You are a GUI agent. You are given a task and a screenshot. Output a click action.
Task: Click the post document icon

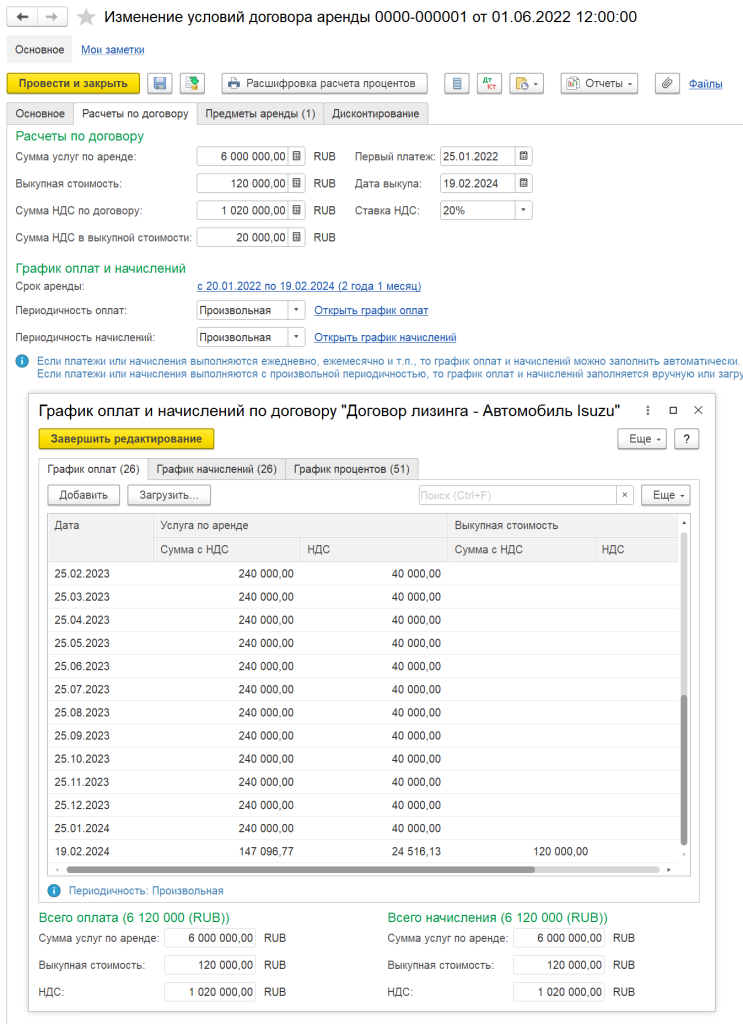coord(191,83)
